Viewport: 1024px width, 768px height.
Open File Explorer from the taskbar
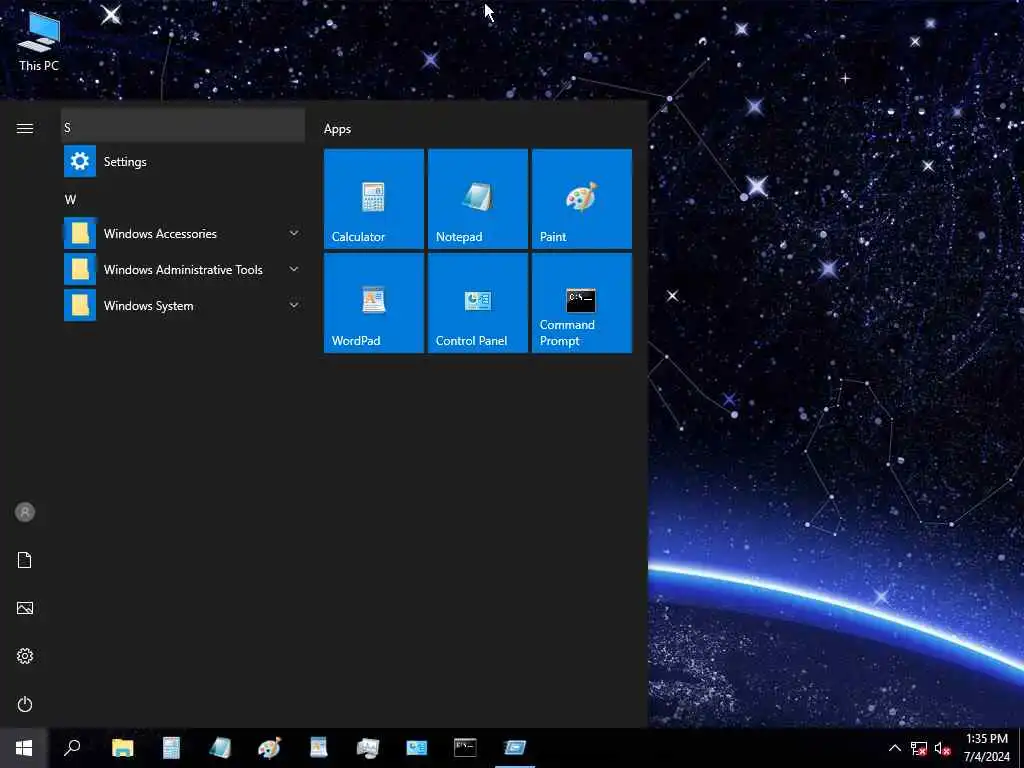click(122, 748)
